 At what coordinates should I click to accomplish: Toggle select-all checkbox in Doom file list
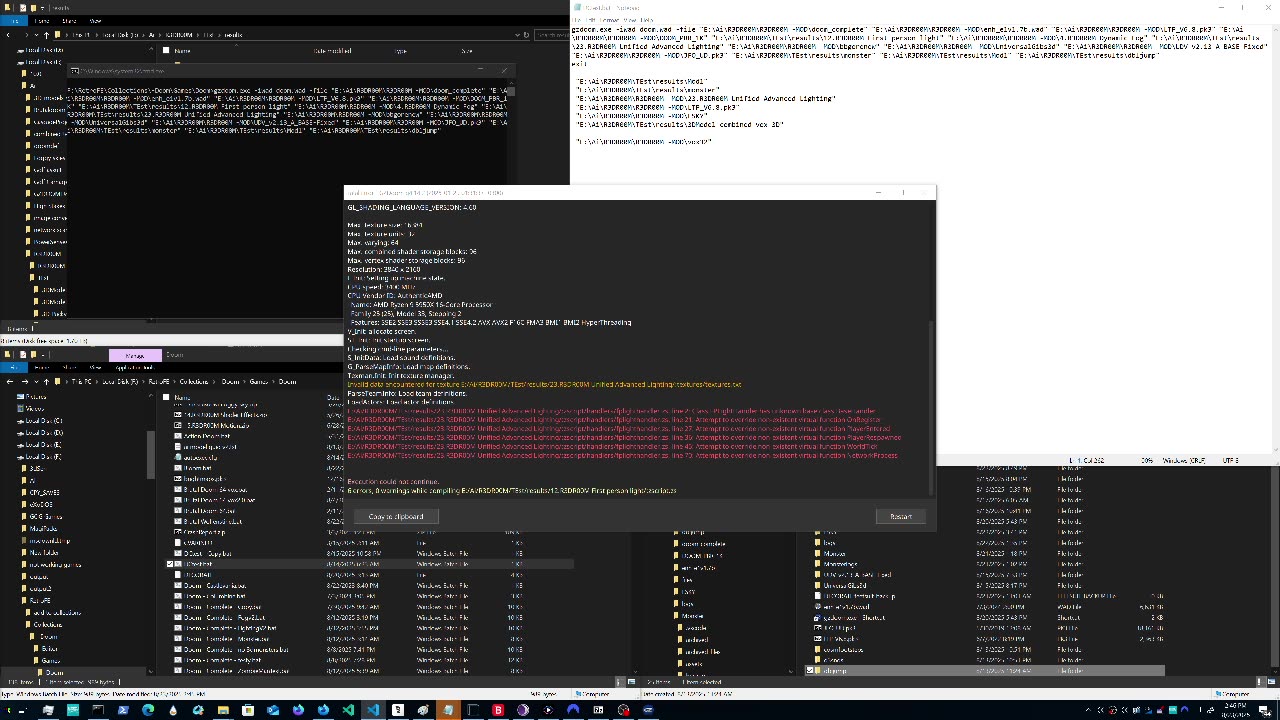tap(166, 397)
